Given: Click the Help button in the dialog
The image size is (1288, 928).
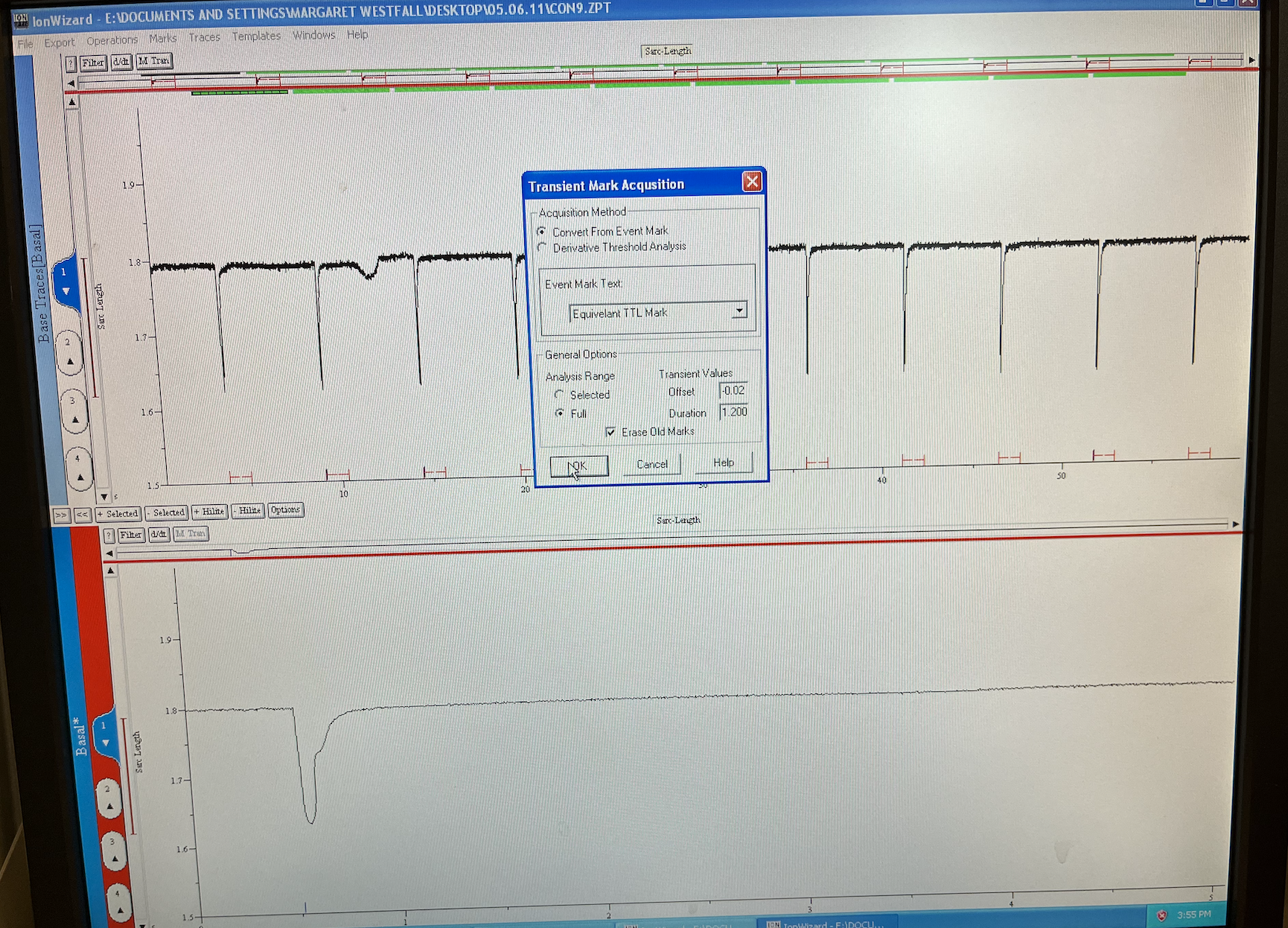Looking at the screenshot, I should coord(723,463).
